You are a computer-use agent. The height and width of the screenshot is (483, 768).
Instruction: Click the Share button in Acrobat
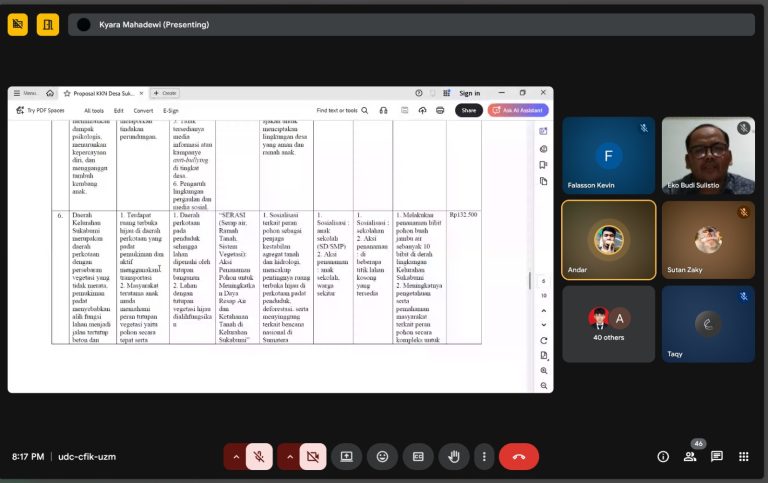pyautogui.click(x=468, y=110)
